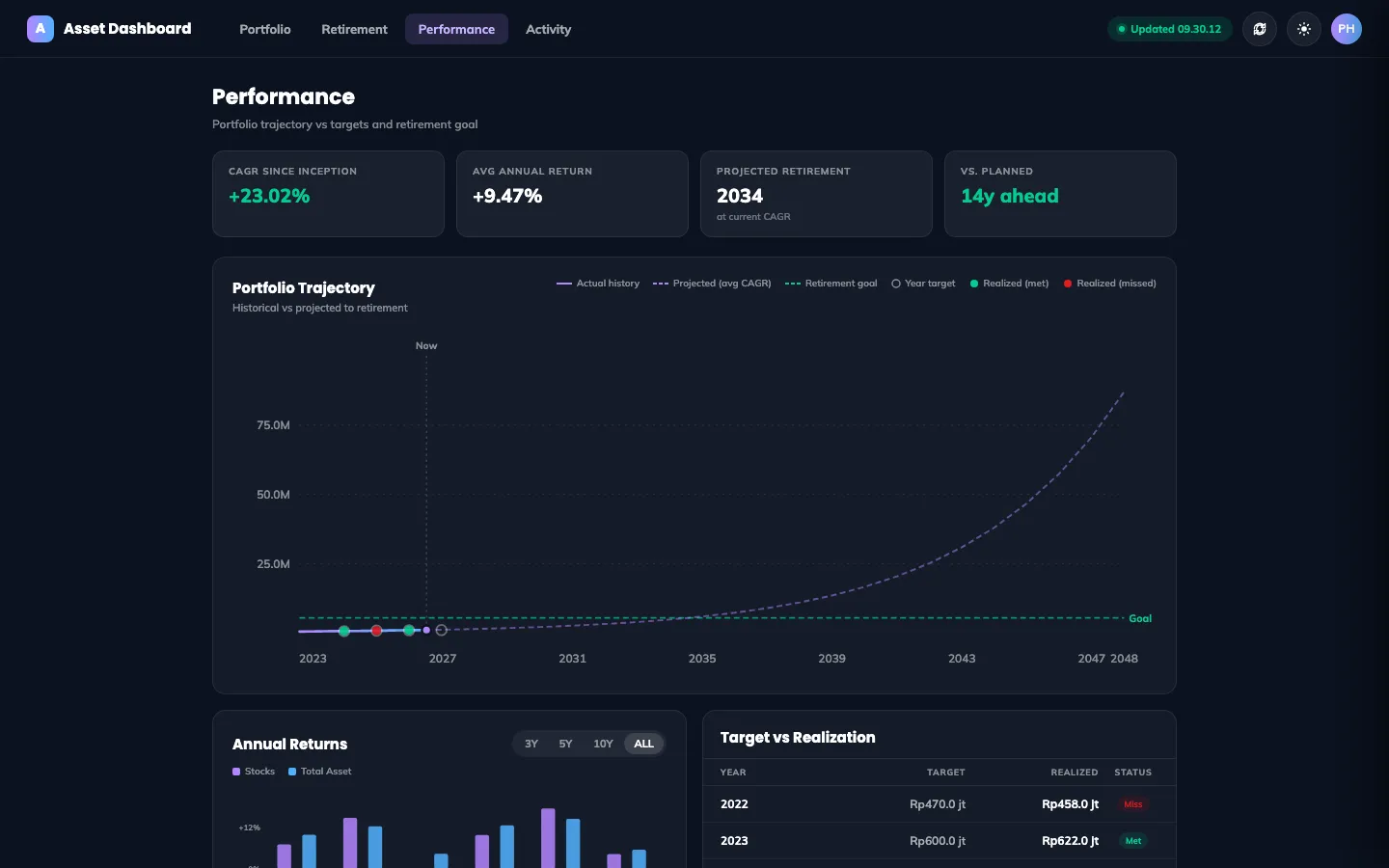Click the TARGET column header
The height and width of the screenshot is (868, 1389).
[x=946, y=773]
